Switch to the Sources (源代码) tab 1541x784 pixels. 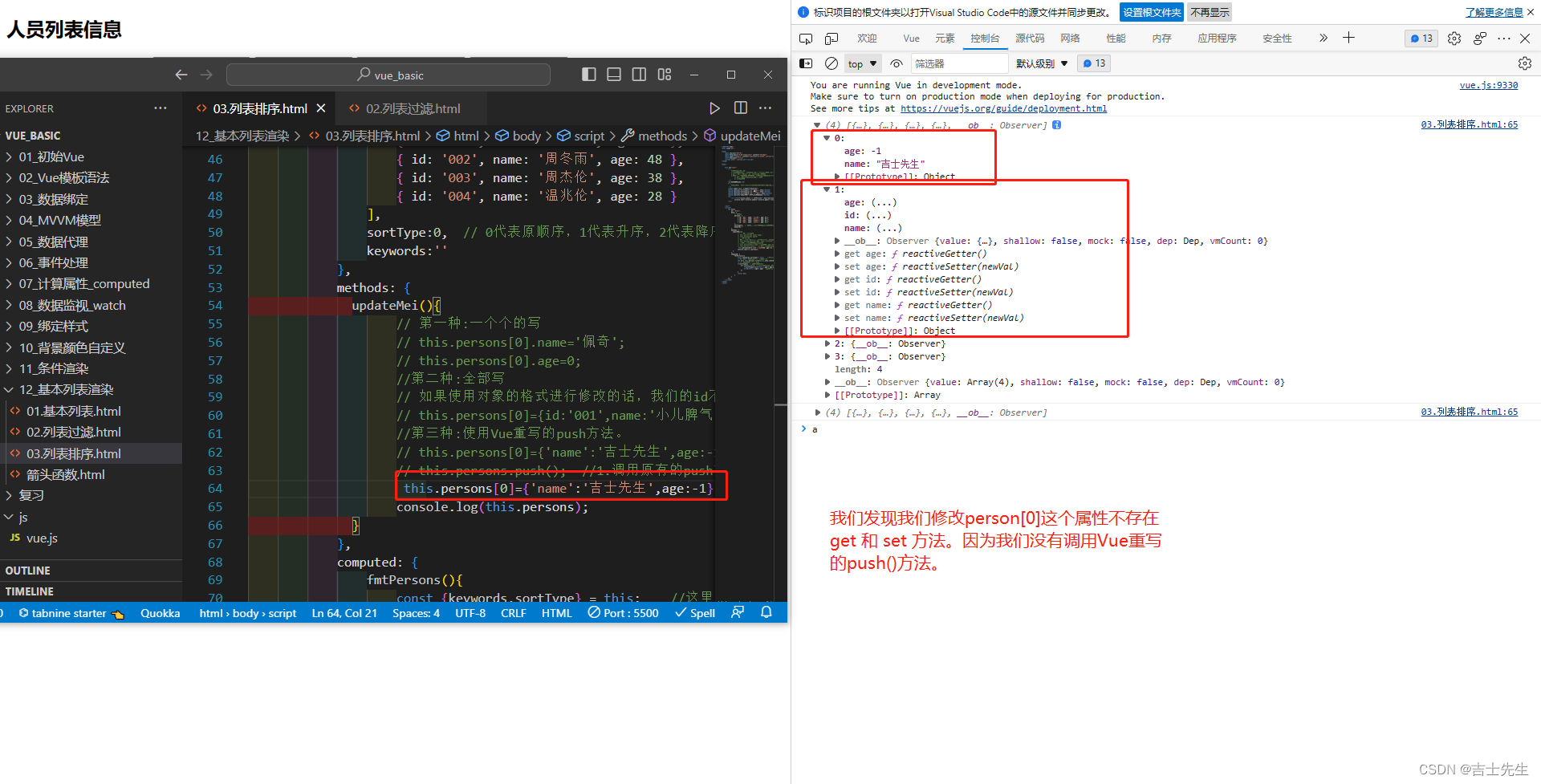1030,39
